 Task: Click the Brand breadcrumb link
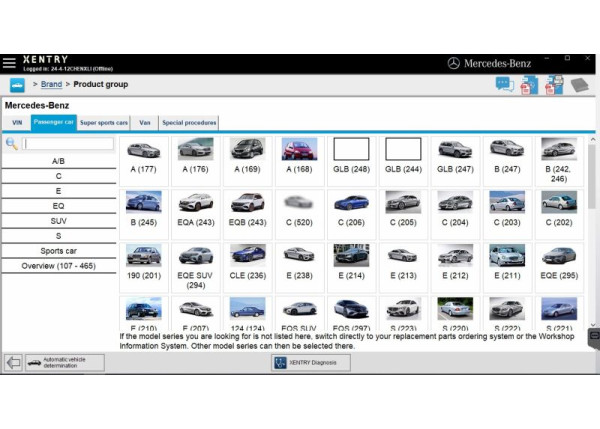tap(51, 85)
